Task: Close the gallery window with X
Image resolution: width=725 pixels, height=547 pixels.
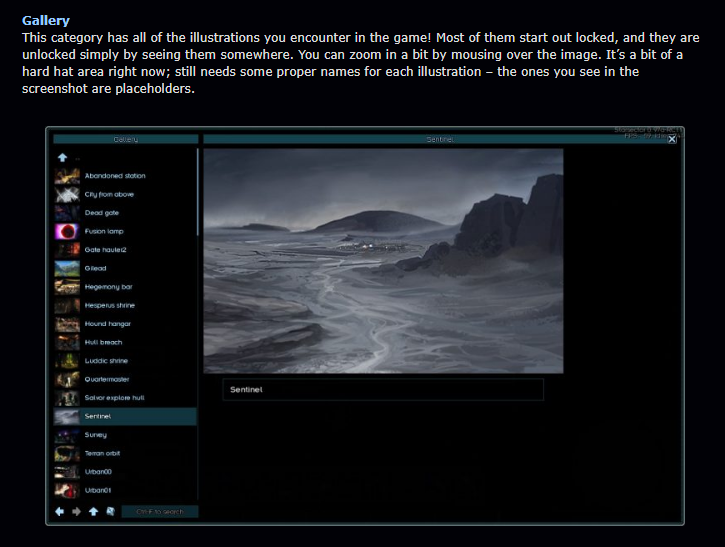Action: pyautogui.click(x=672, y=140)
